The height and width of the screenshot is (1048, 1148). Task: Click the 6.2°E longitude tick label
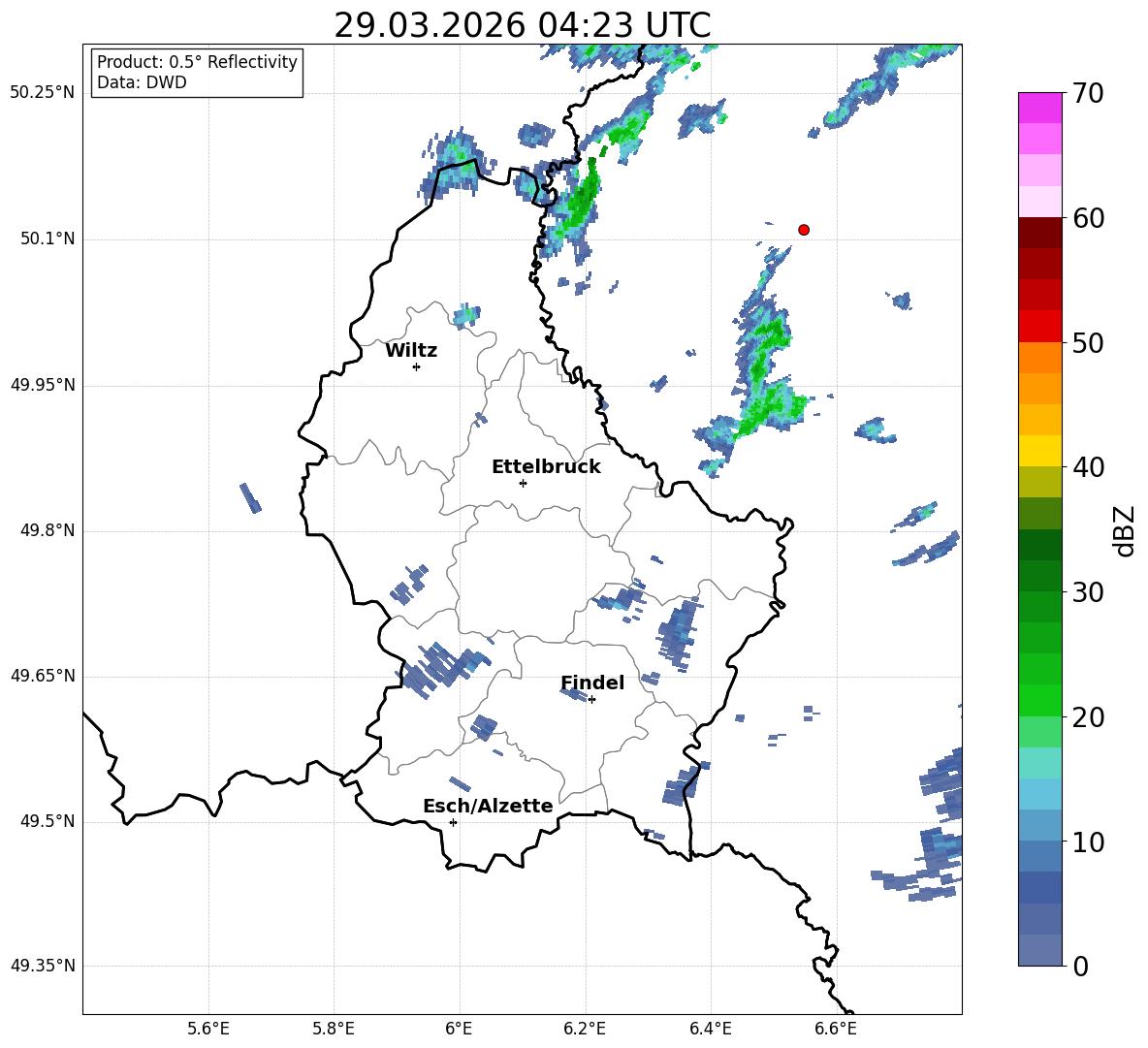(586, 1028)
